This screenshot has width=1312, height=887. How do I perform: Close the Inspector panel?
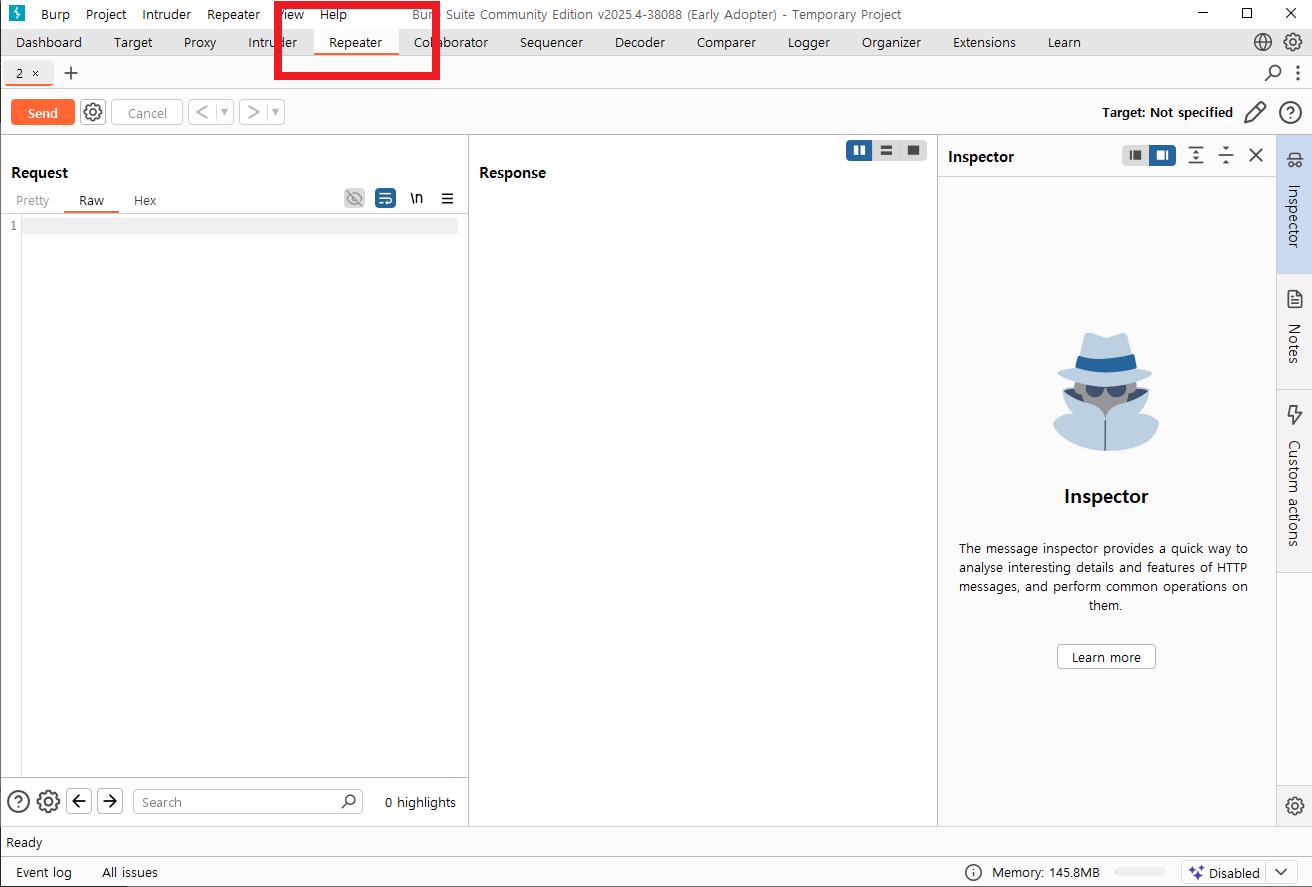click(1256, 155)
